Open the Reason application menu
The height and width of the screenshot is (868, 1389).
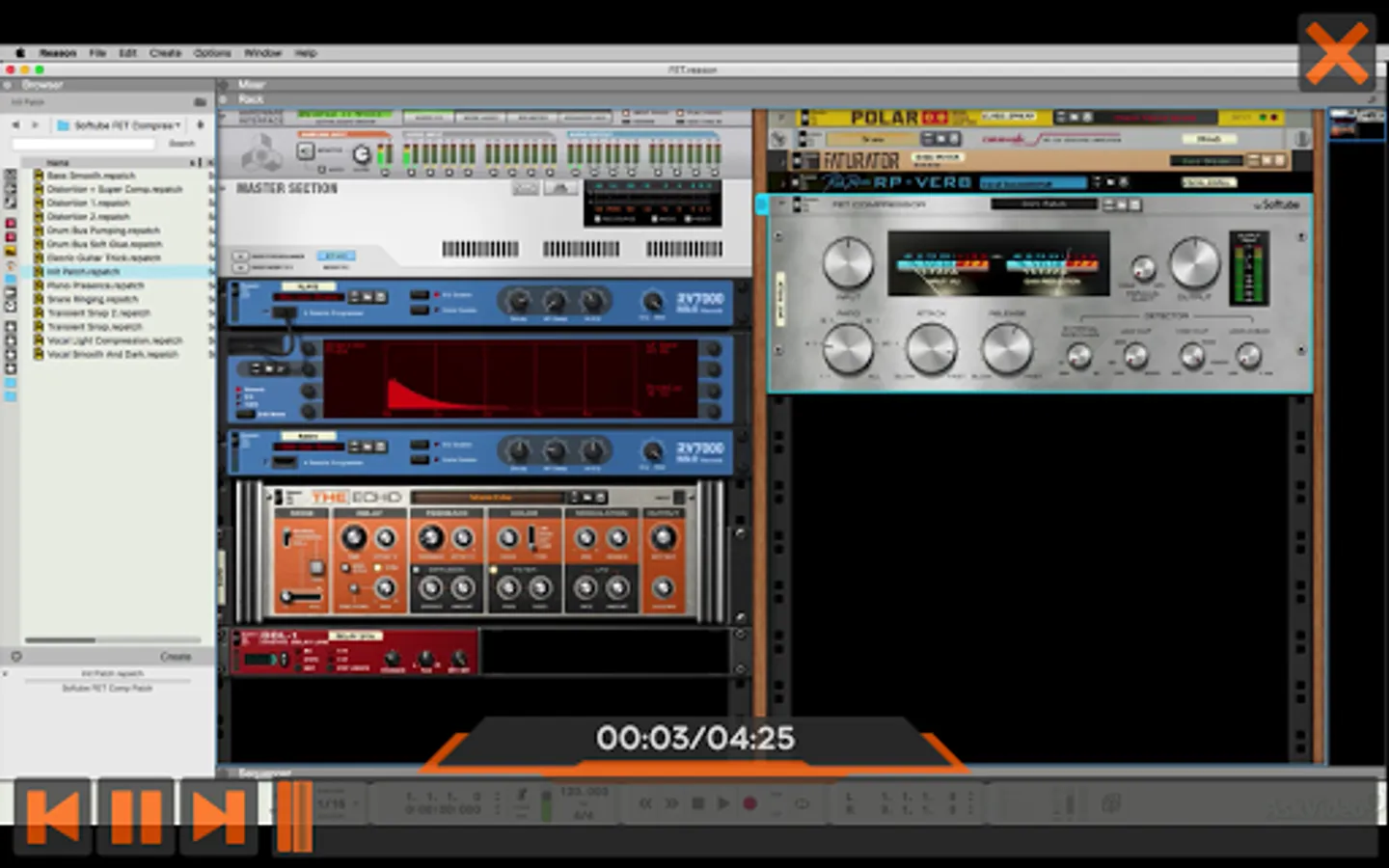[x=58, y=53]
